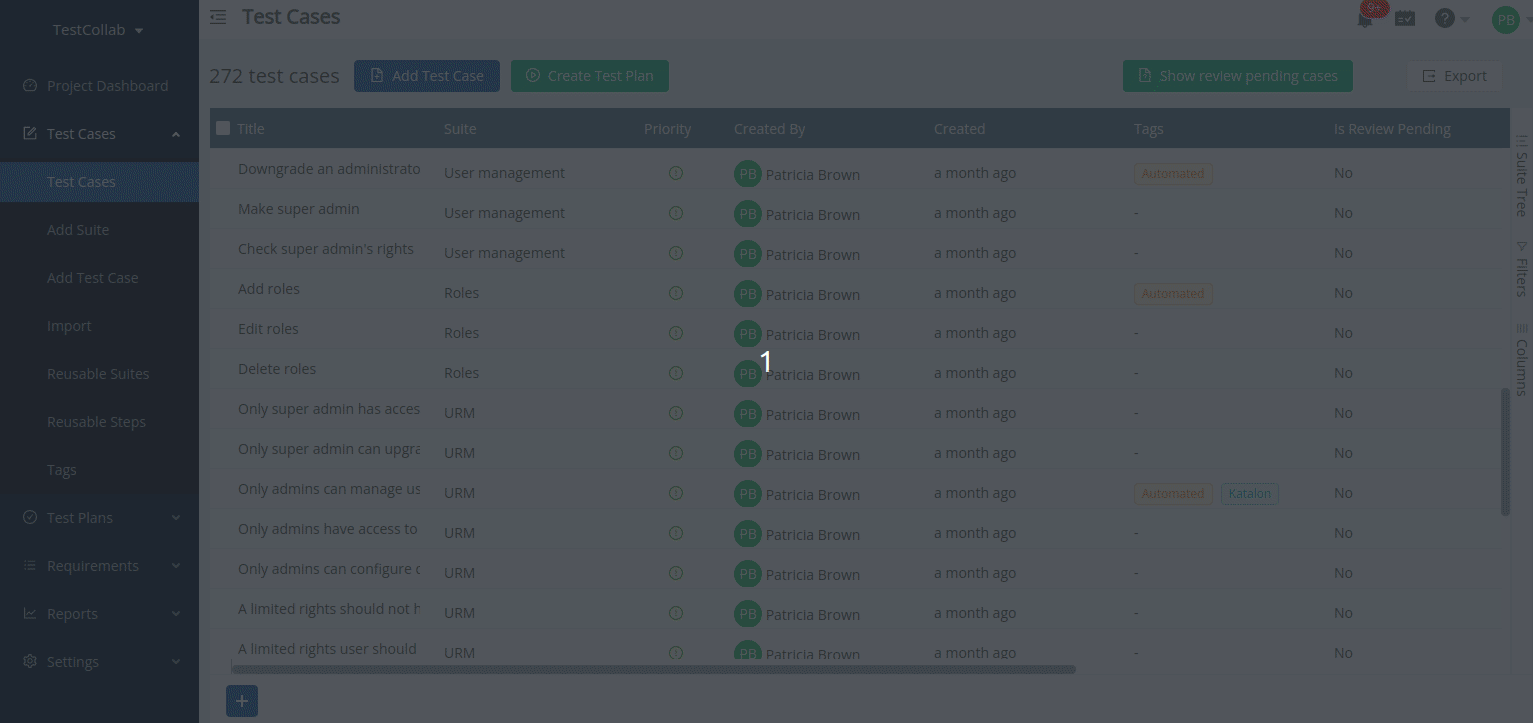
Task: Click Patricia Brown avatar in Add roles row
Action: tap(748, 294)
